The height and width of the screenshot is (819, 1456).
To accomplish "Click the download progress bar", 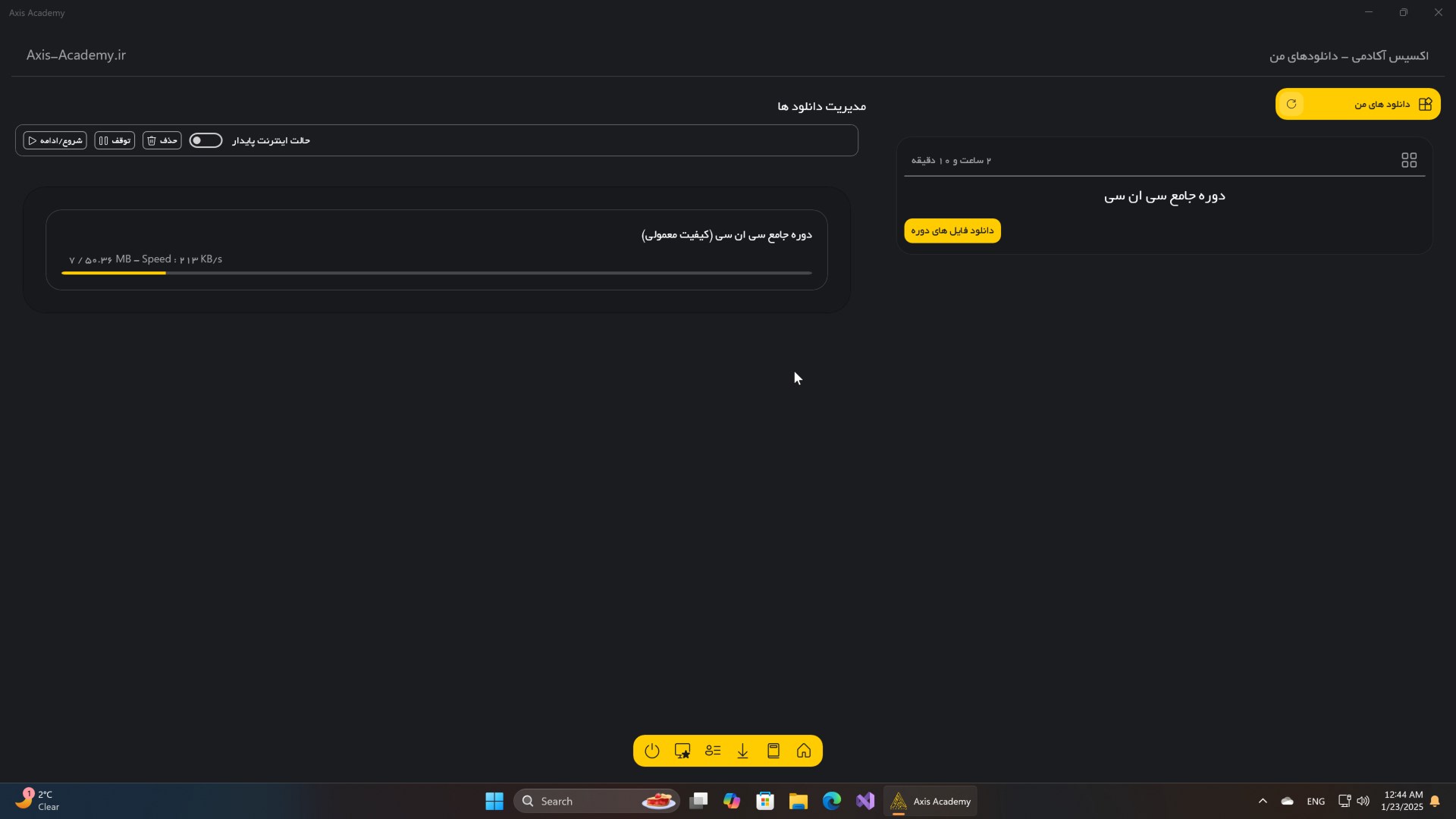I will (436, 273).
